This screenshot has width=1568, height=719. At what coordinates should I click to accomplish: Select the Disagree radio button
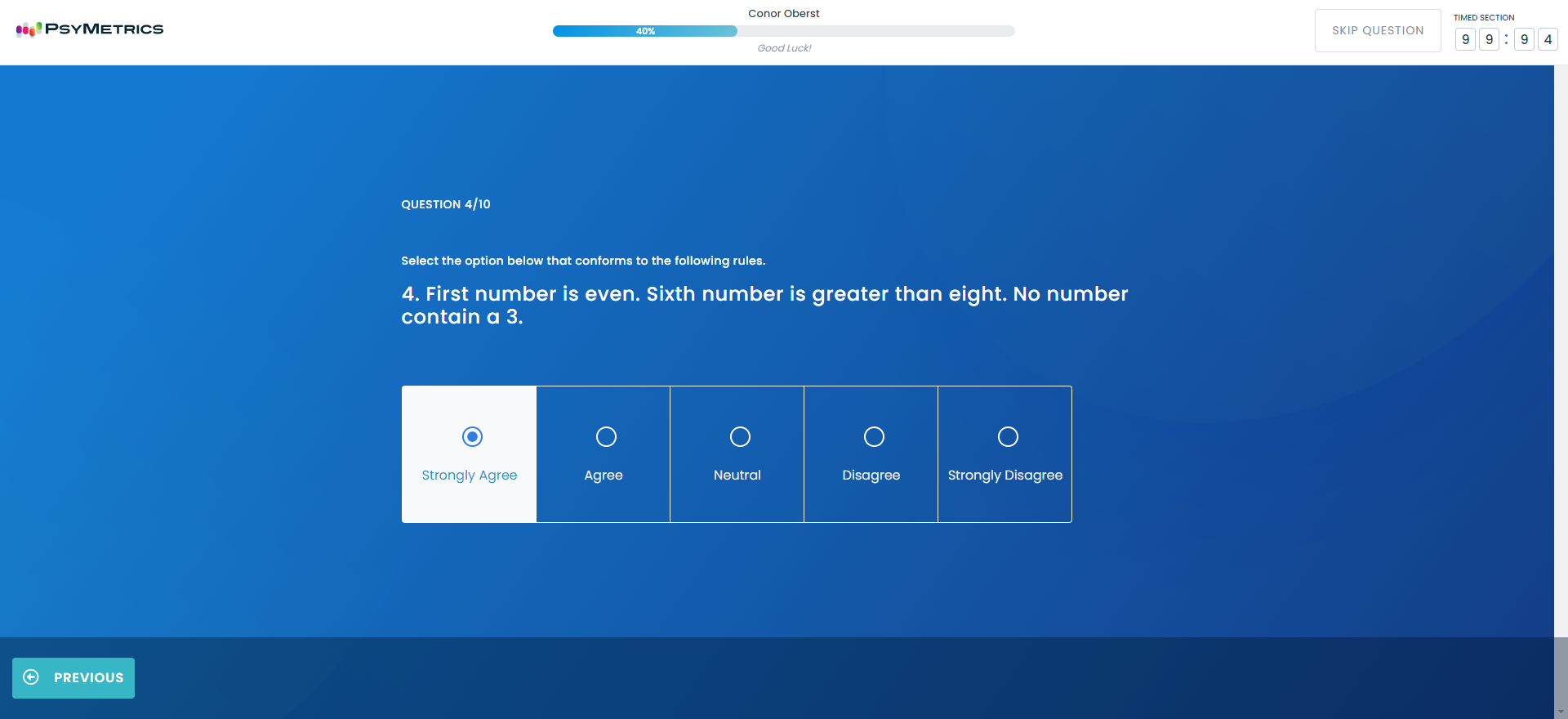click(874, 437)
